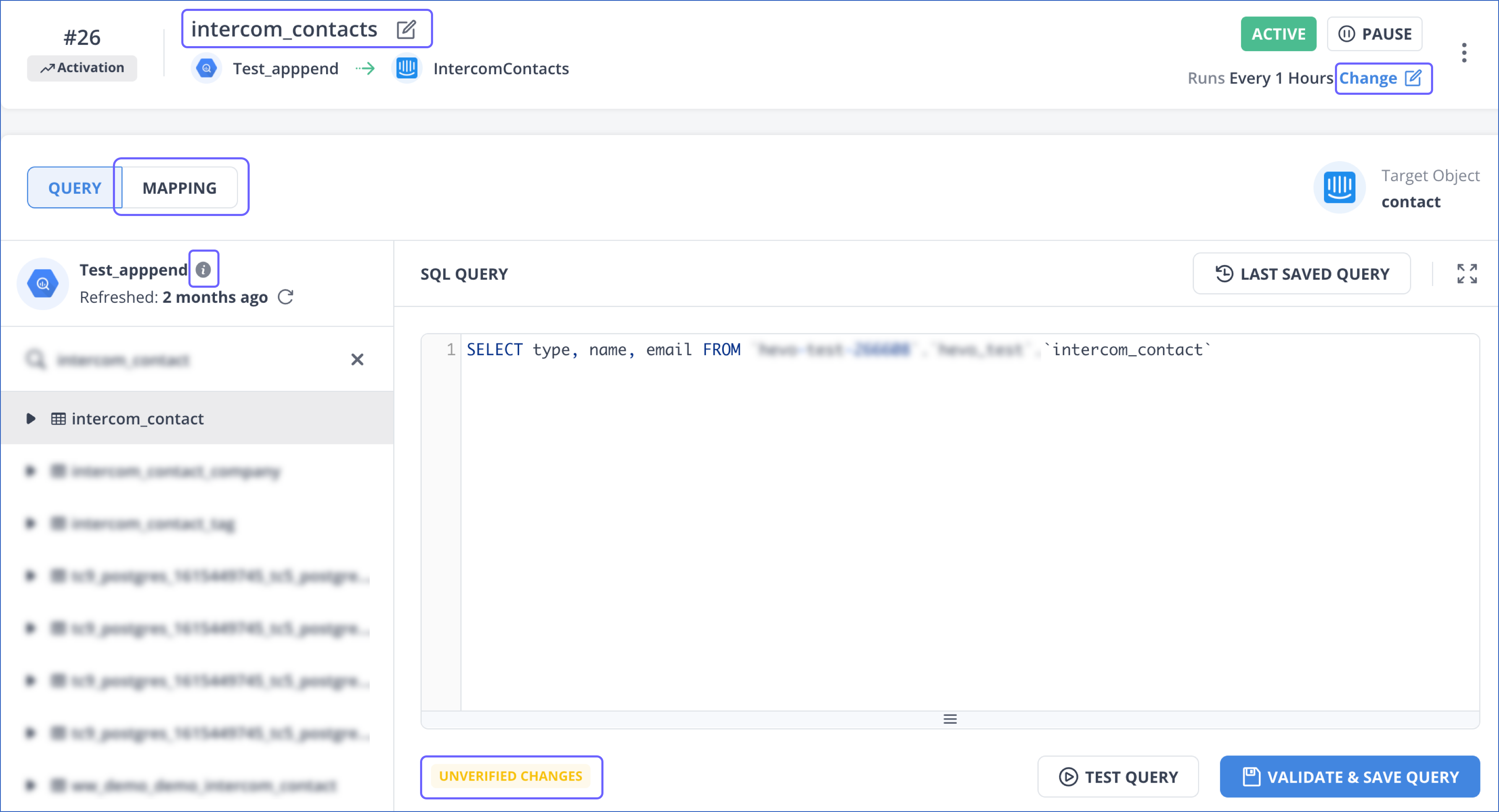Run Test Query
The width and height of the screenshot is (1499, 812).
point(1117,776)
